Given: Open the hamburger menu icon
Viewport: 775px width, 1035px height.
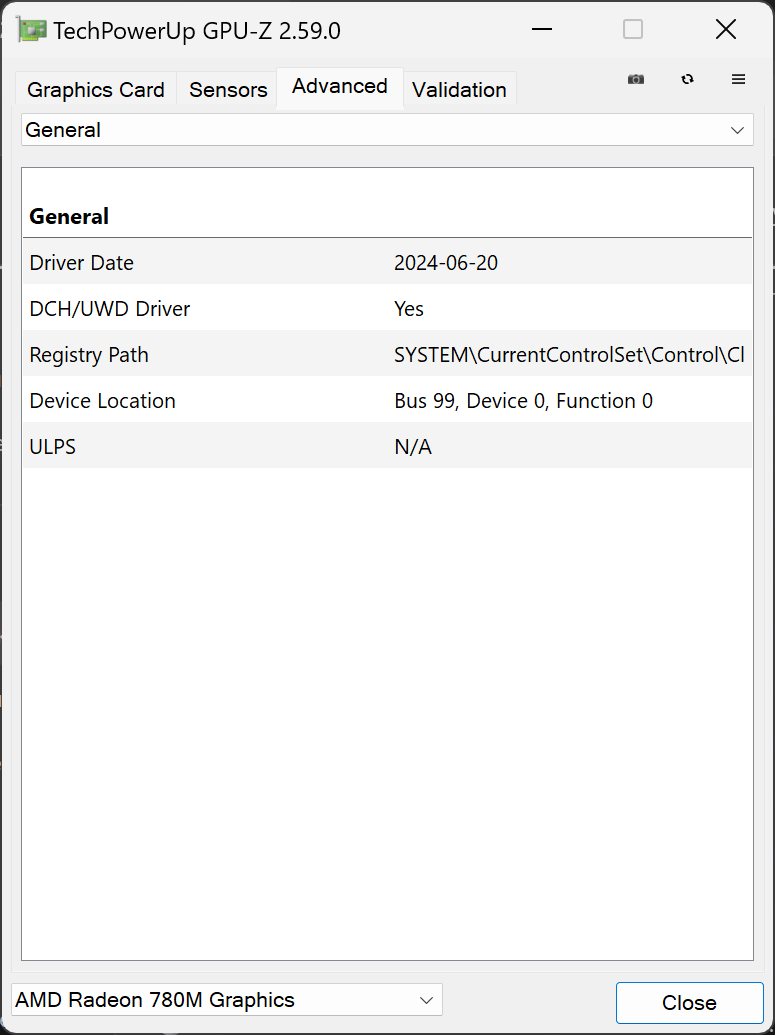Looking at the screenshot, I should (x=738, y=79).
